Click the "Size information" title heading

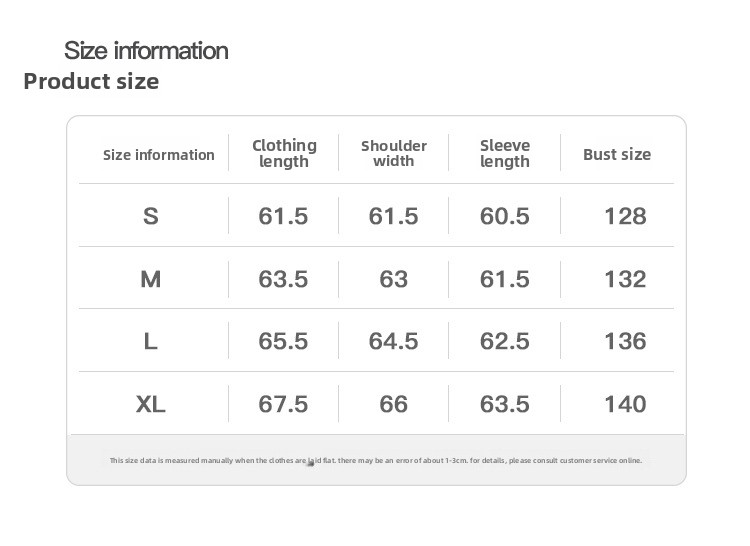tap(146, 50)
